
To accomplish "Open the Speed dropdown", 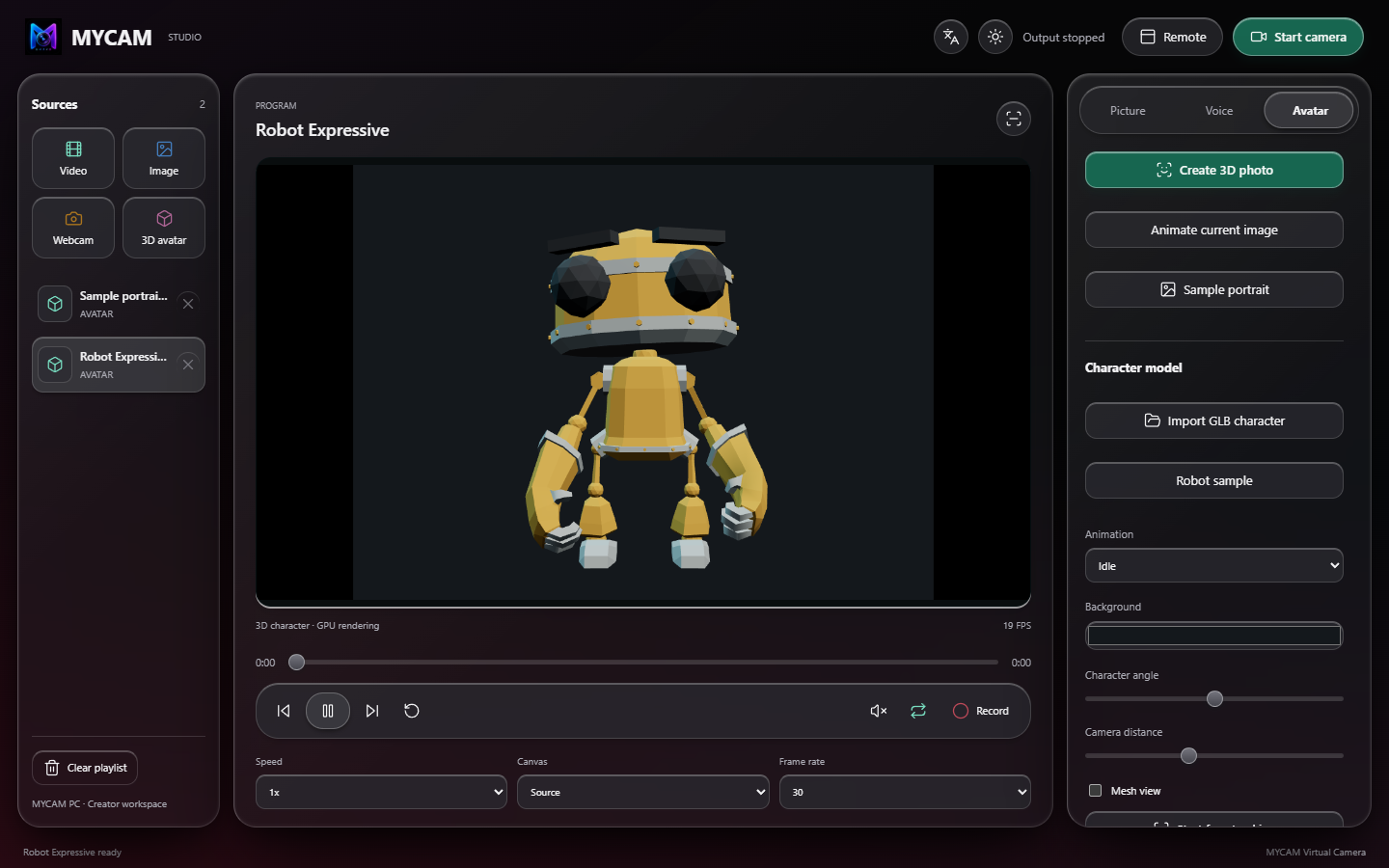I will tap(381, 792).
